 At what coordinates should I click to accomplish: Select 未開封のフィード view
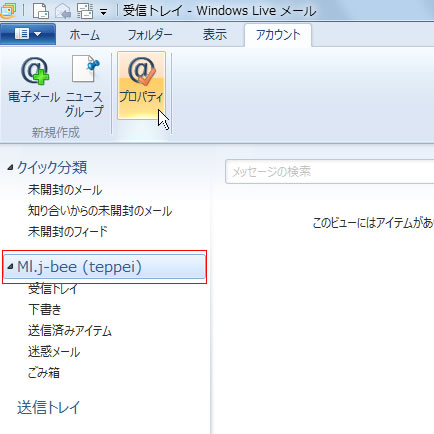(x=68, y=231)
